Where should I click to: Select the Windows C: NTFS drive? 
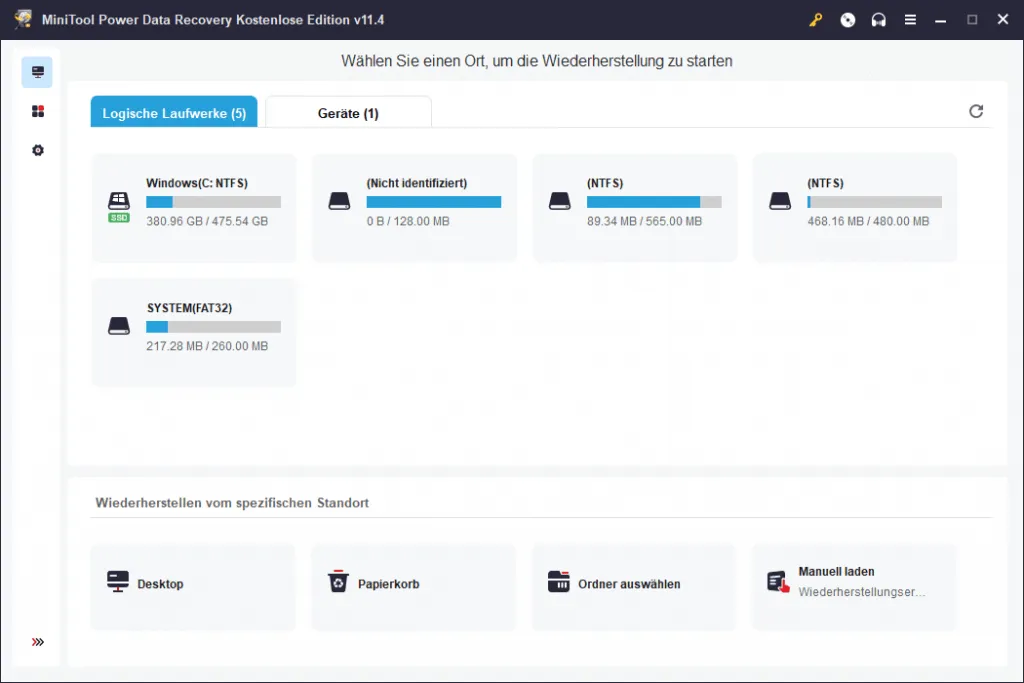pos(194,207)
